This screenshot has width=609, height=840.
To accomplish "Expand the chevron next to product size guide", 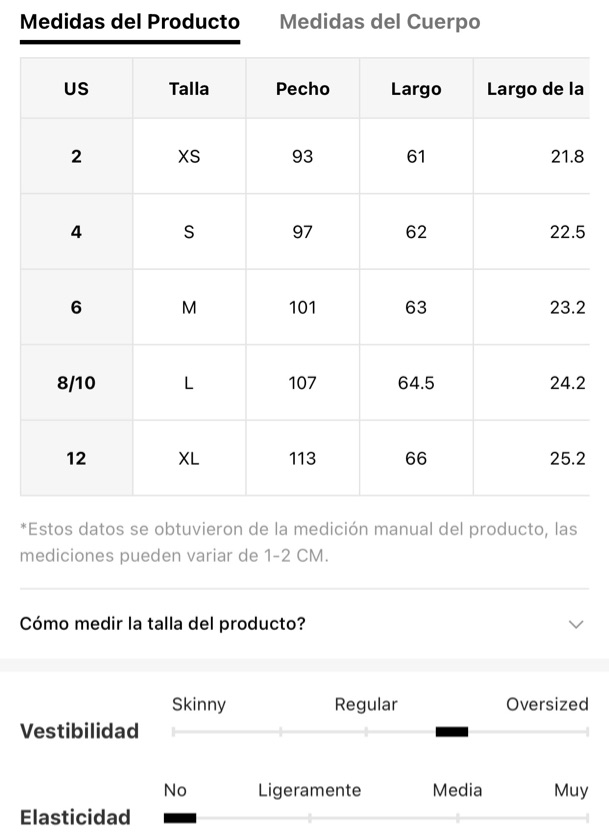I will (x=576, y=624).
